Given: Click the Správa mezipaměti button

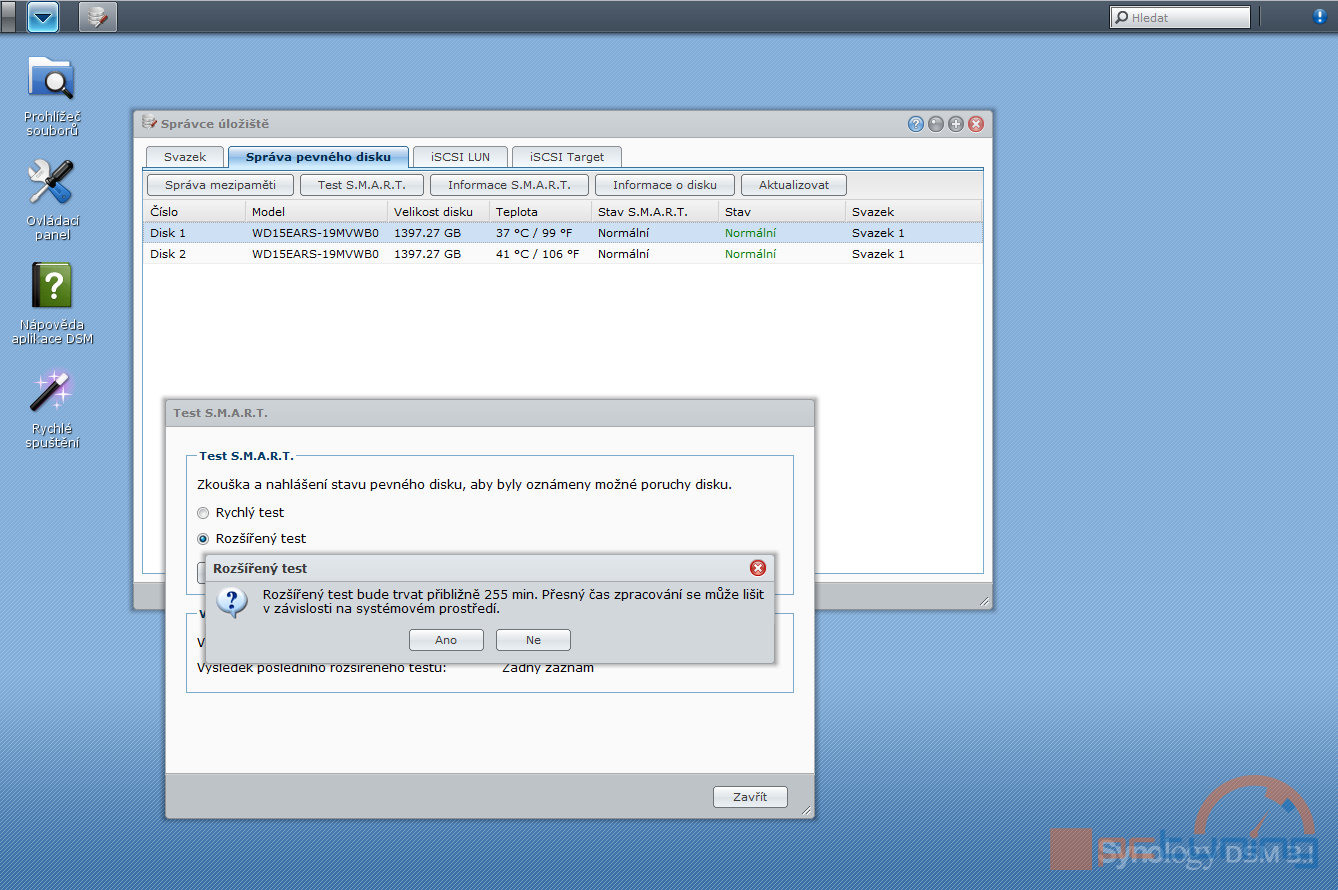Looking at the screenshot, I should tap(220, 185).
